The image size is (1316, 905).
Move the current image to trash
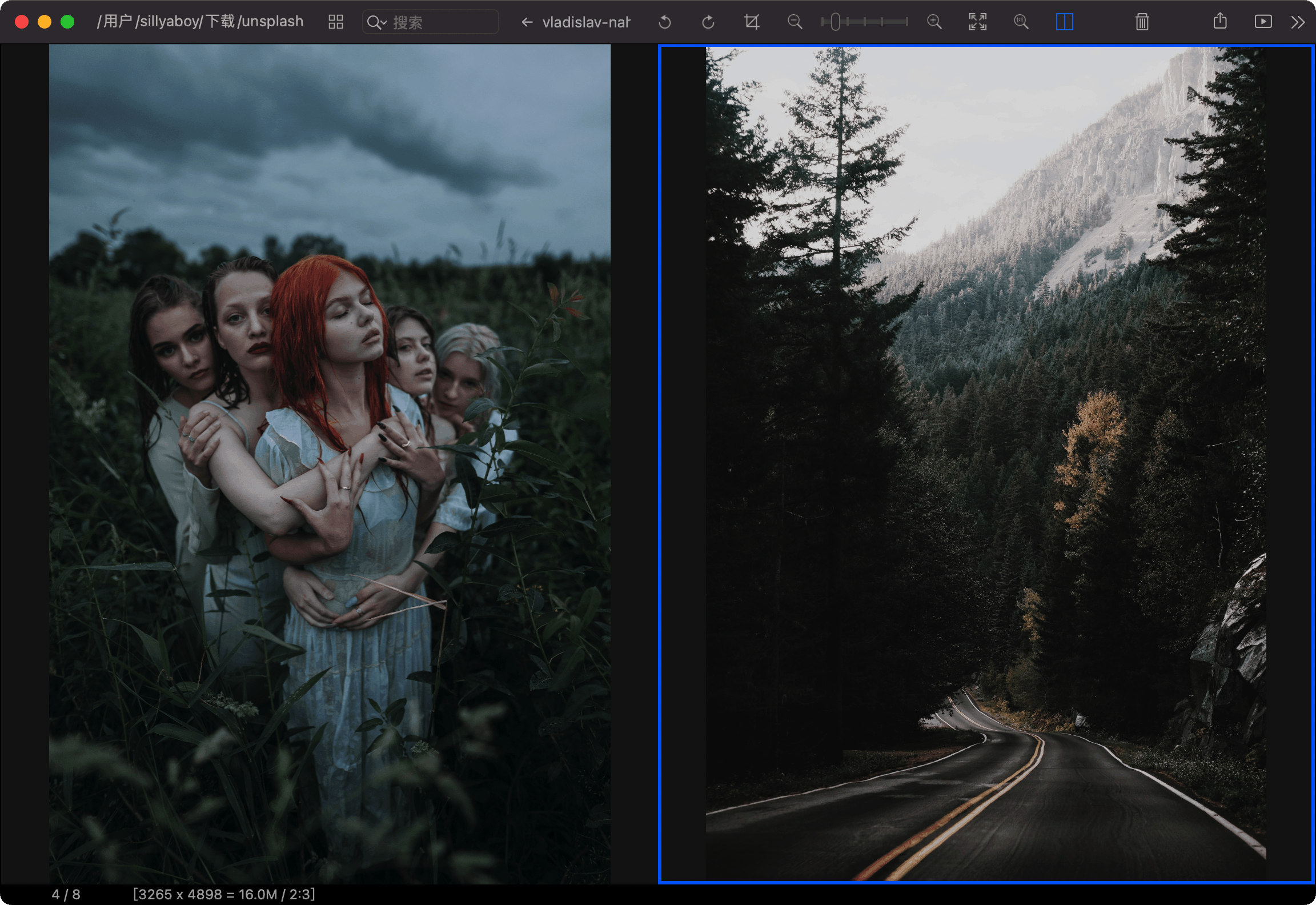(x=1142, y=22)
